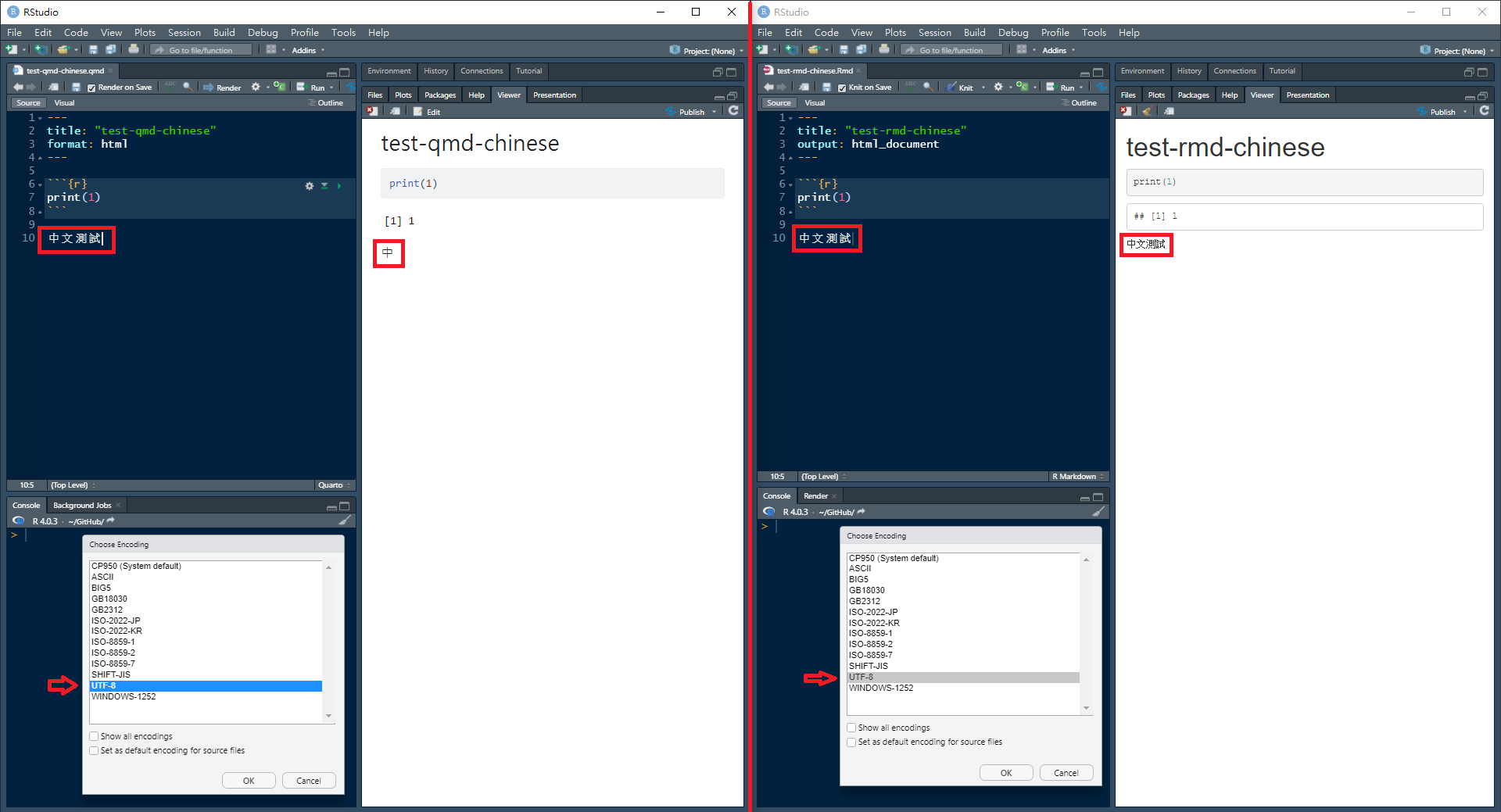Check Set as default encoding in left dialog
Viewport: 1501px width, 812px height.
(x=94, y=750)
